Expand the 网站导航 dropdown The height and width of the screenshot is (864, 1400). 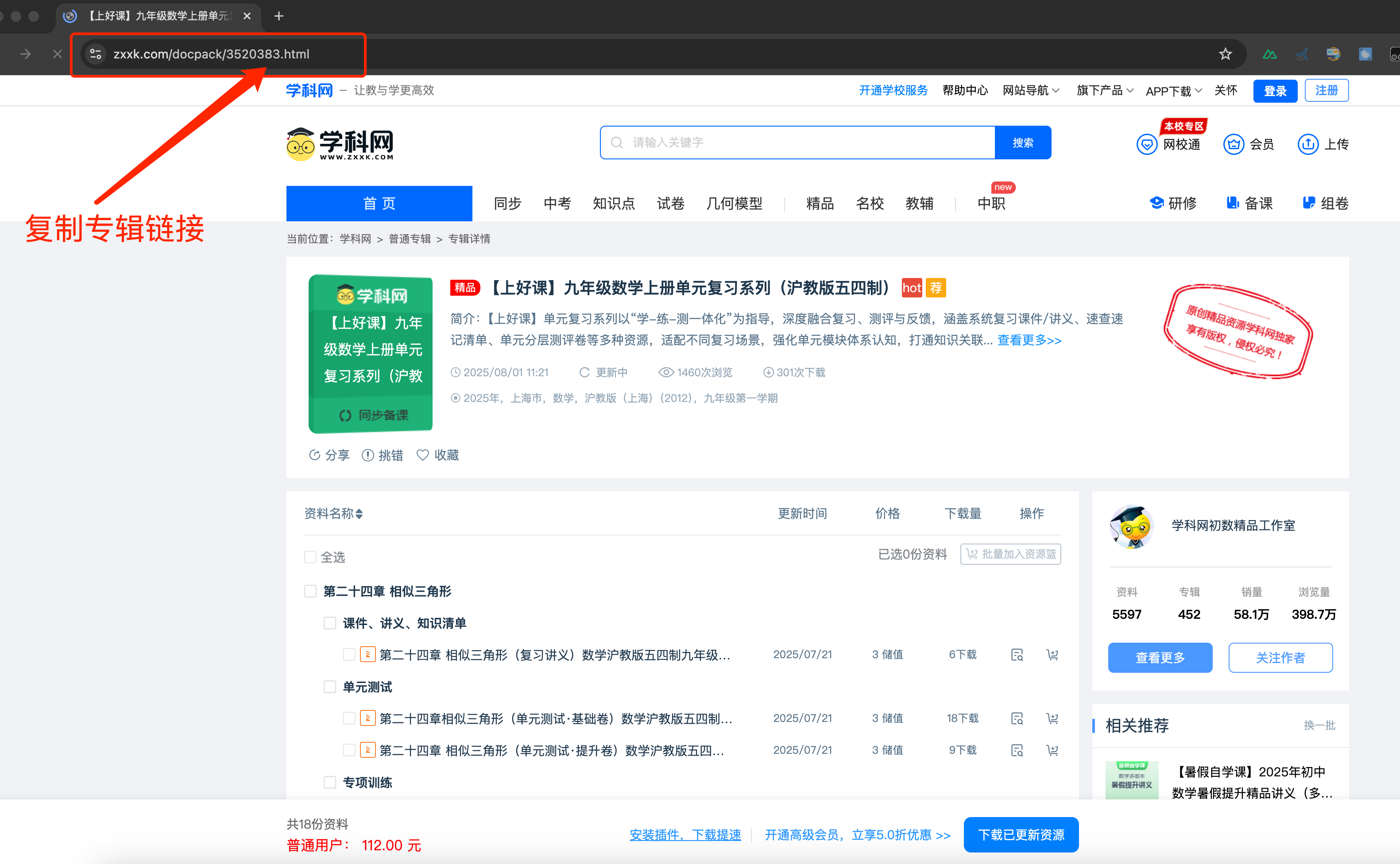pos(1031,90)
